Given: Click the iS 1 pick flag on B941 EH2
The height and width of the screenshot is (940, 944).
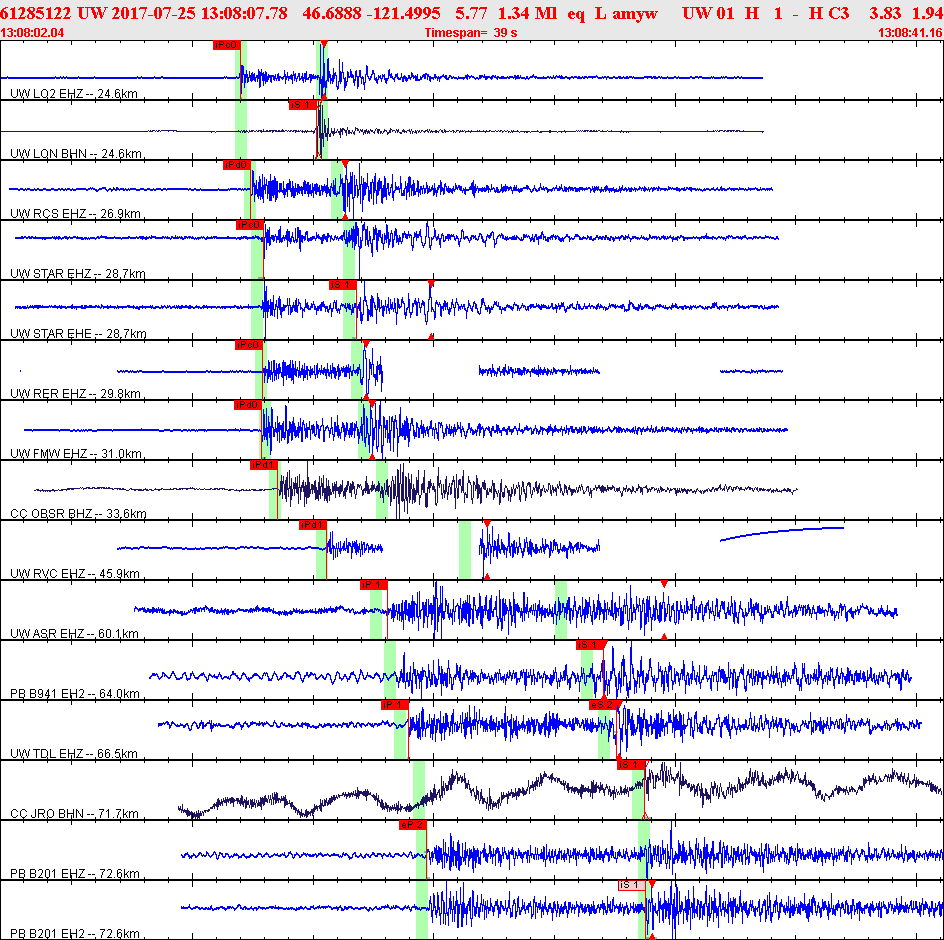Looking at the screenshot, I should (590, 645).
